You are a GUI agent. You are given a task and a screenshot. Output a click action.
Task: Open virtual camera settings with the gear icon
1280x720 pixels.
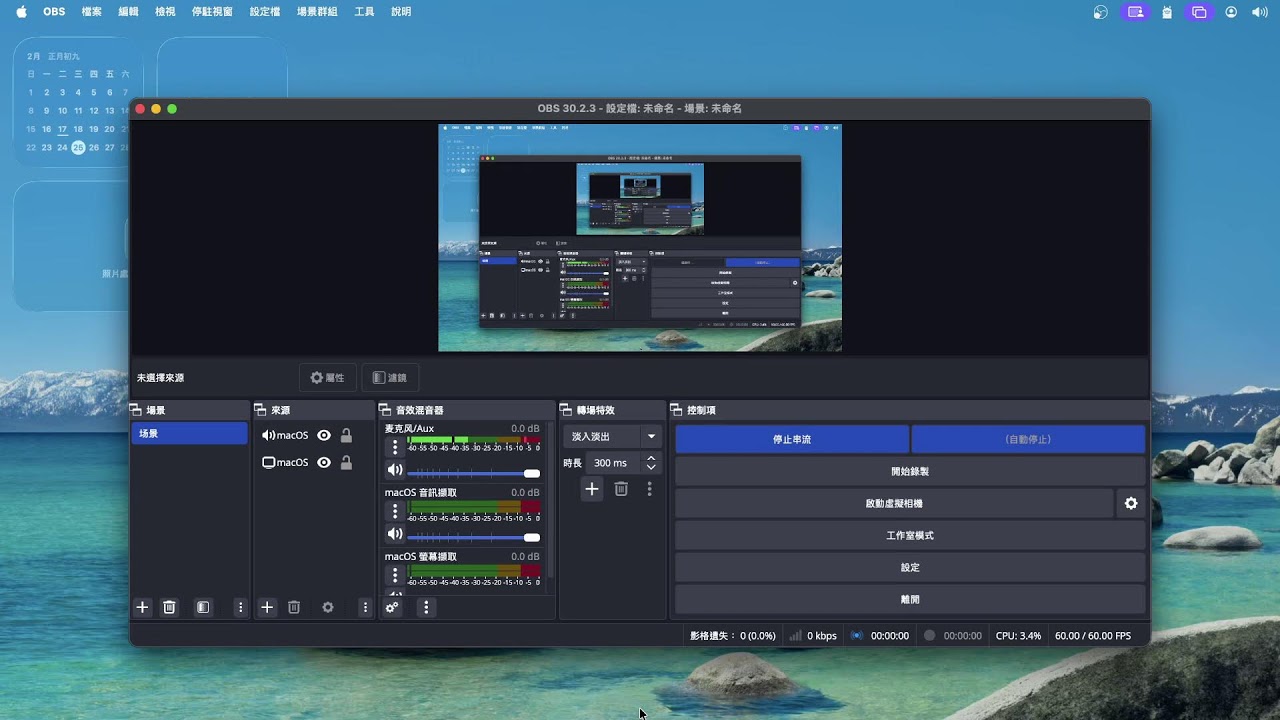1131,504
